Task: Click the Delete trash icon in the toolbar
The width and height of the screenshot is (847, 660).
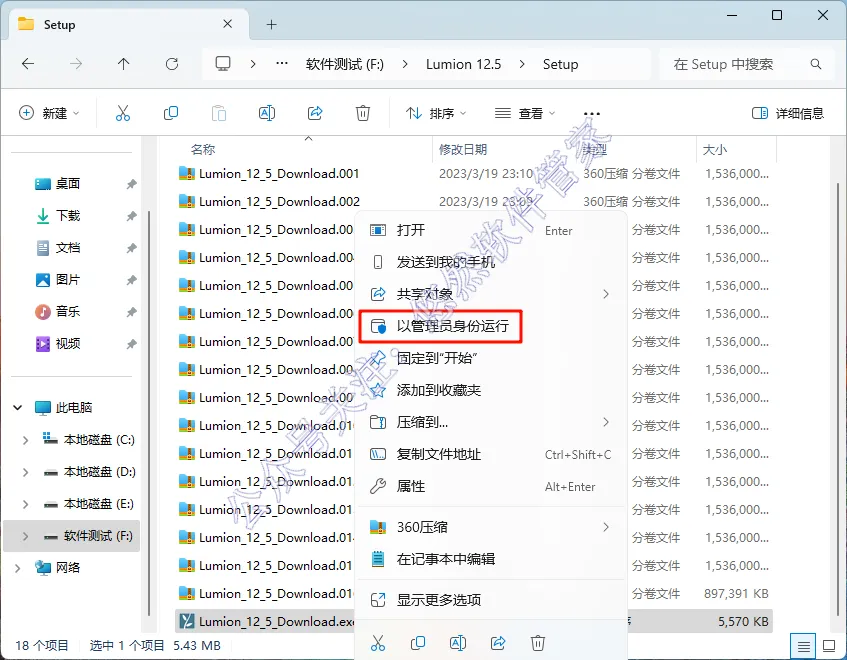Action: coord(362,113)
